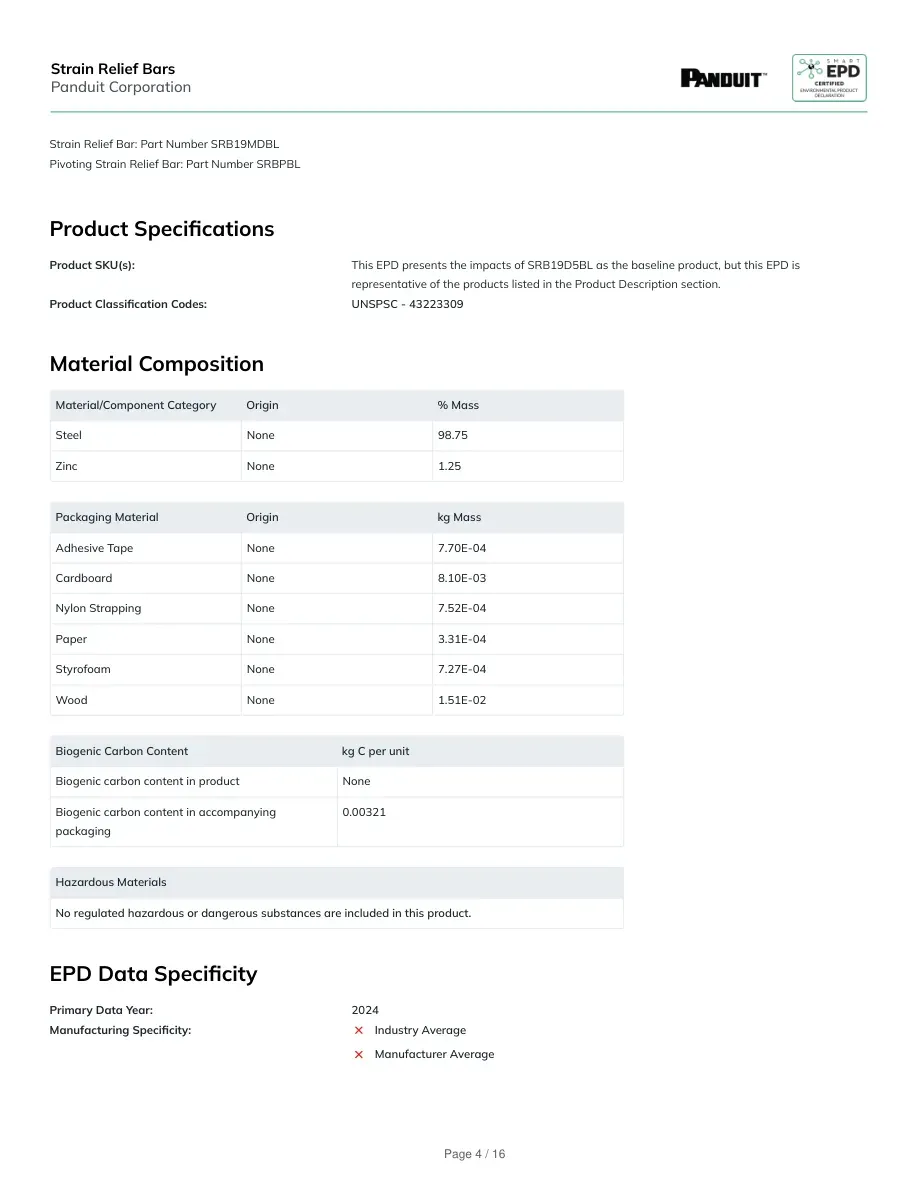The image size is (918, 1188).
Task: Click the Strain Relief Bars title
Action: 113,69
